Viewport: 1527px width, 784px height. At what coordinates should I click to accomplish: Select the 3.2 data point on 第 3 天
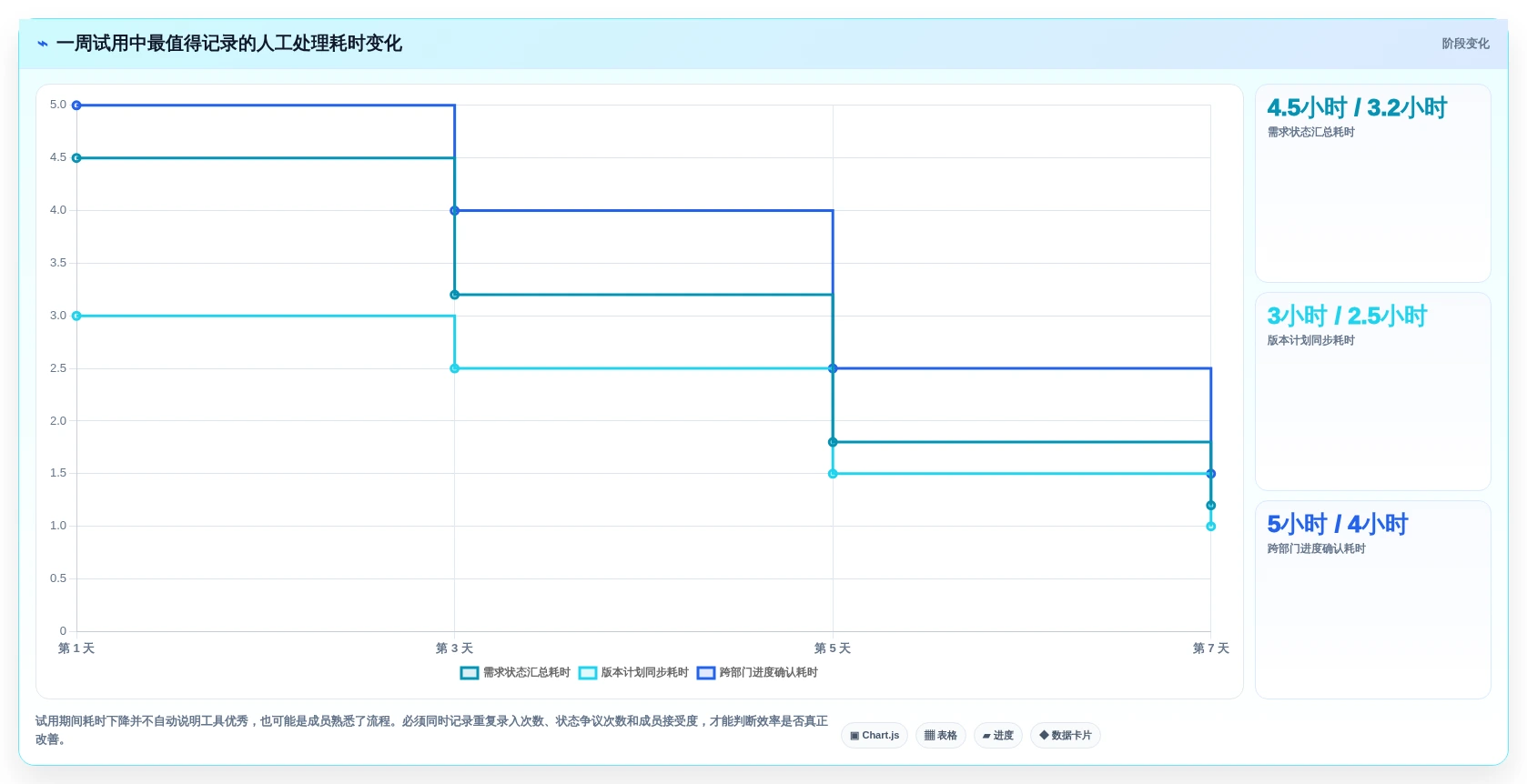coord(455,295)
